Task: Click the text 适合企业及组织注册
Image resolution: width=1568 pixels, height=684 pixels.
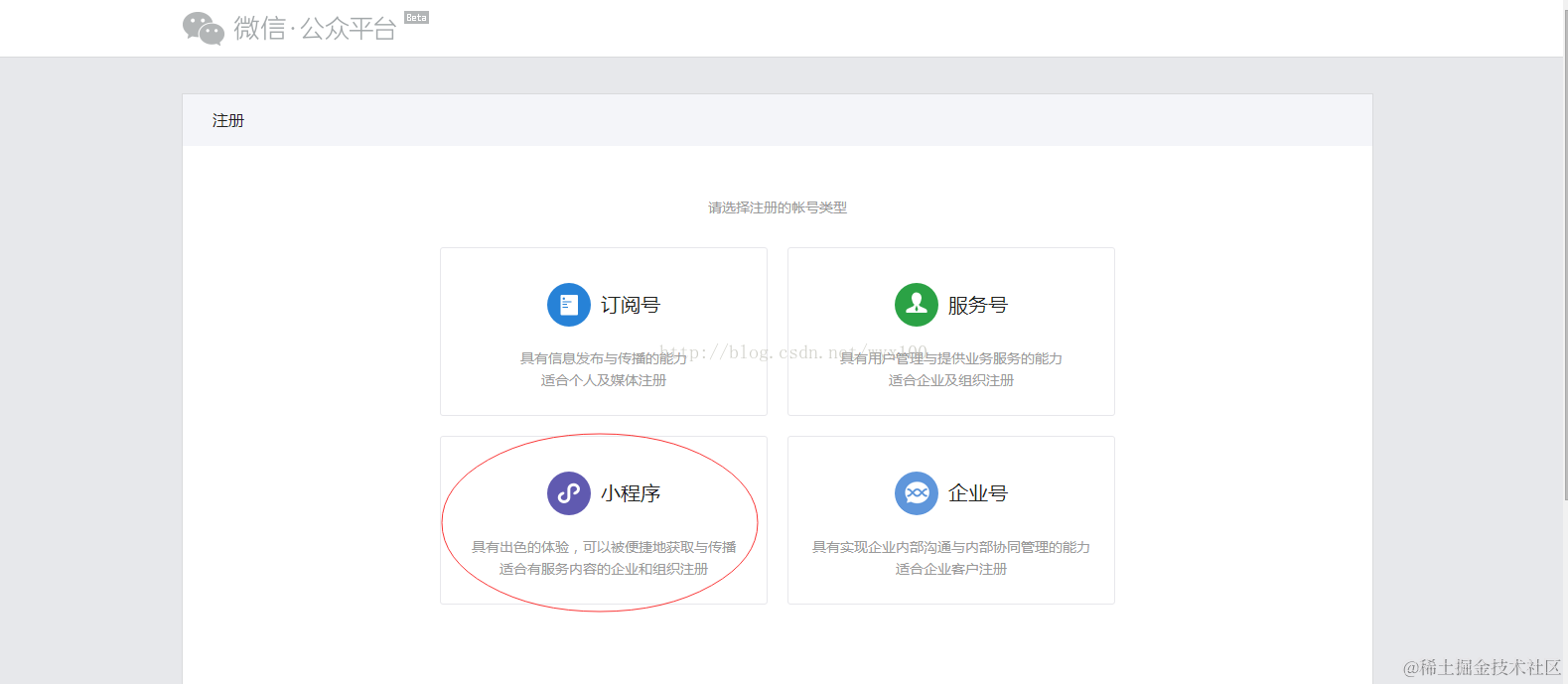Action: tap(951, 380)
